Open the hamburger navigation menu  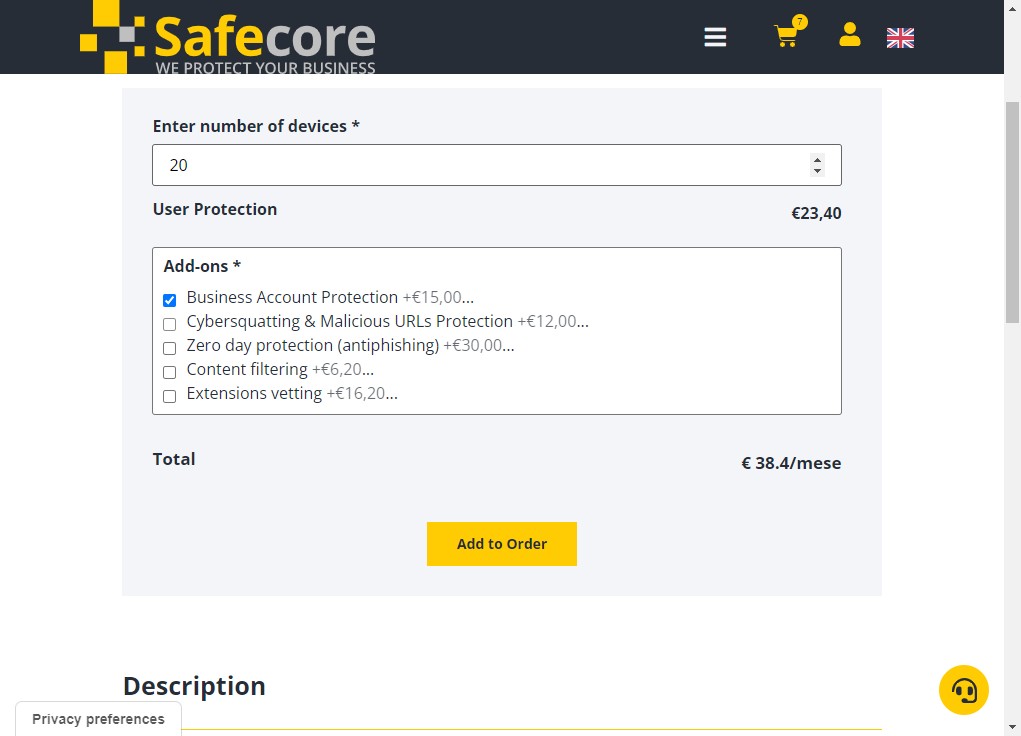[715, 37]
